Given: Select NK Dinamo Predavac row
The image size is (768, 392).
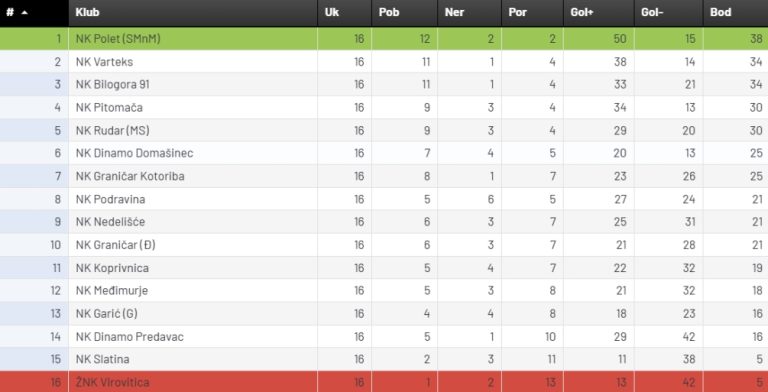Looking at the screenshot, I should click(x=384, y=337).
